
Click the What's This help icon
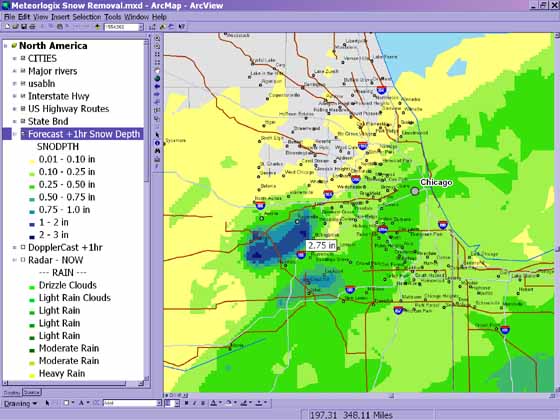(182, 27)
